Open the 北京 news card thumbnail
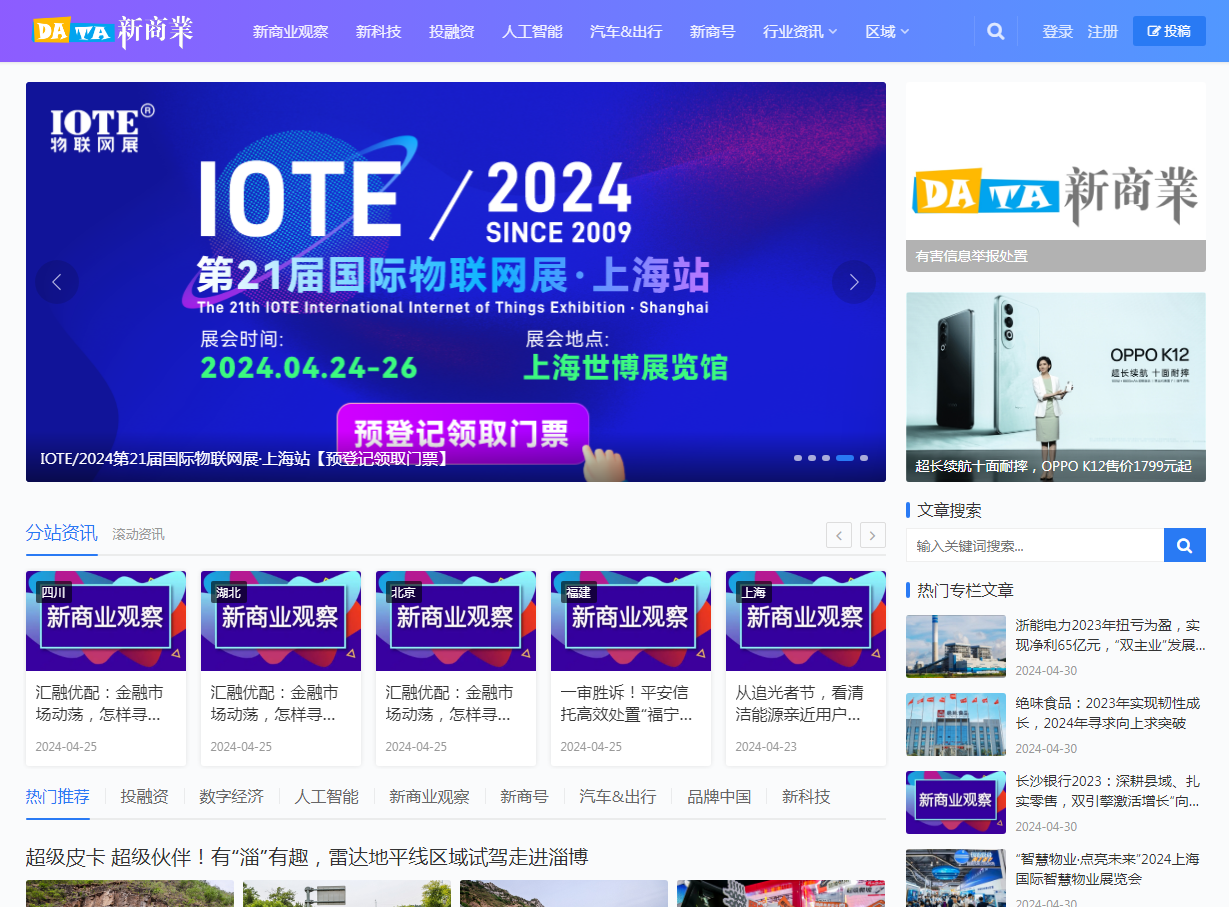 pos(456,621)
